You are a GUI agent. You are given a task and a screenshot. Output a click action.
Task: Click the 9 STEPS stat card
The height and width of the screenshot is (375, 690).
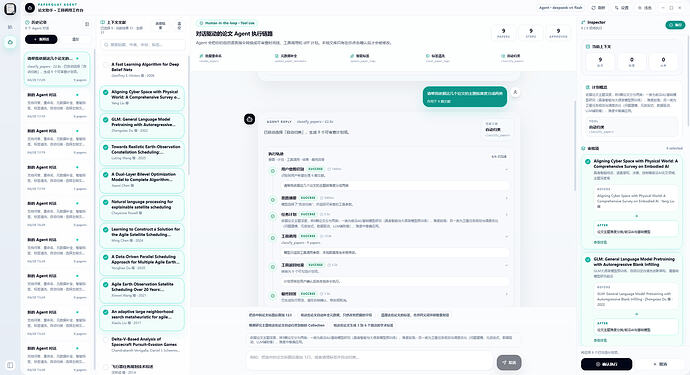click(x=531, y=33)
